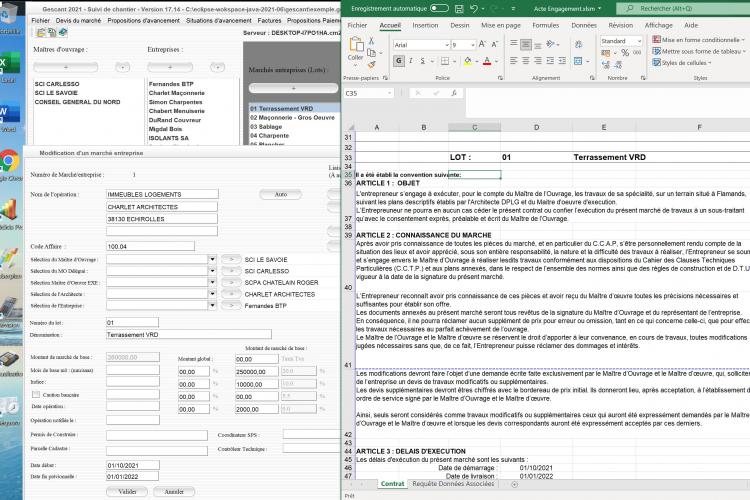Center text horizontally in Excel
Viewport: 750px width, 500px height.
pyautogui.click(x=526, y=61)
